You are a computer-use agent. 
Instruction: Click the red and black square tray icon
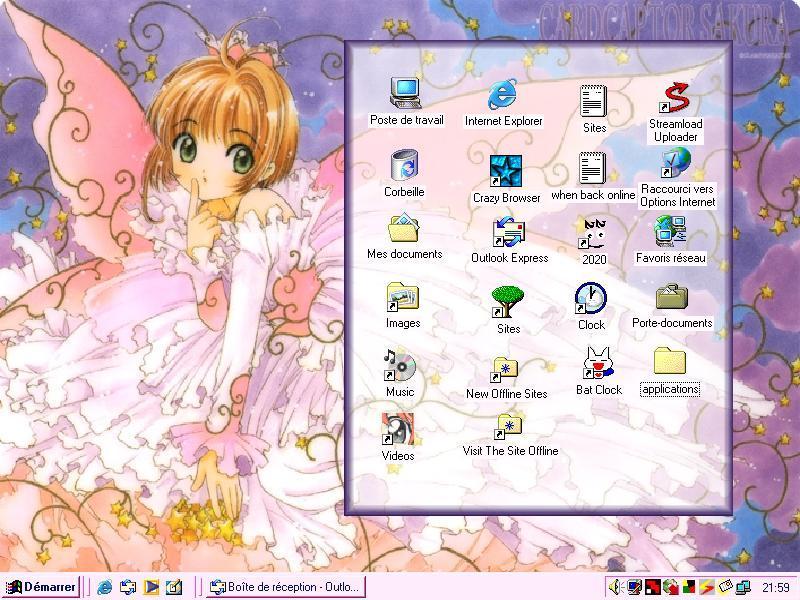coord(653,587)
